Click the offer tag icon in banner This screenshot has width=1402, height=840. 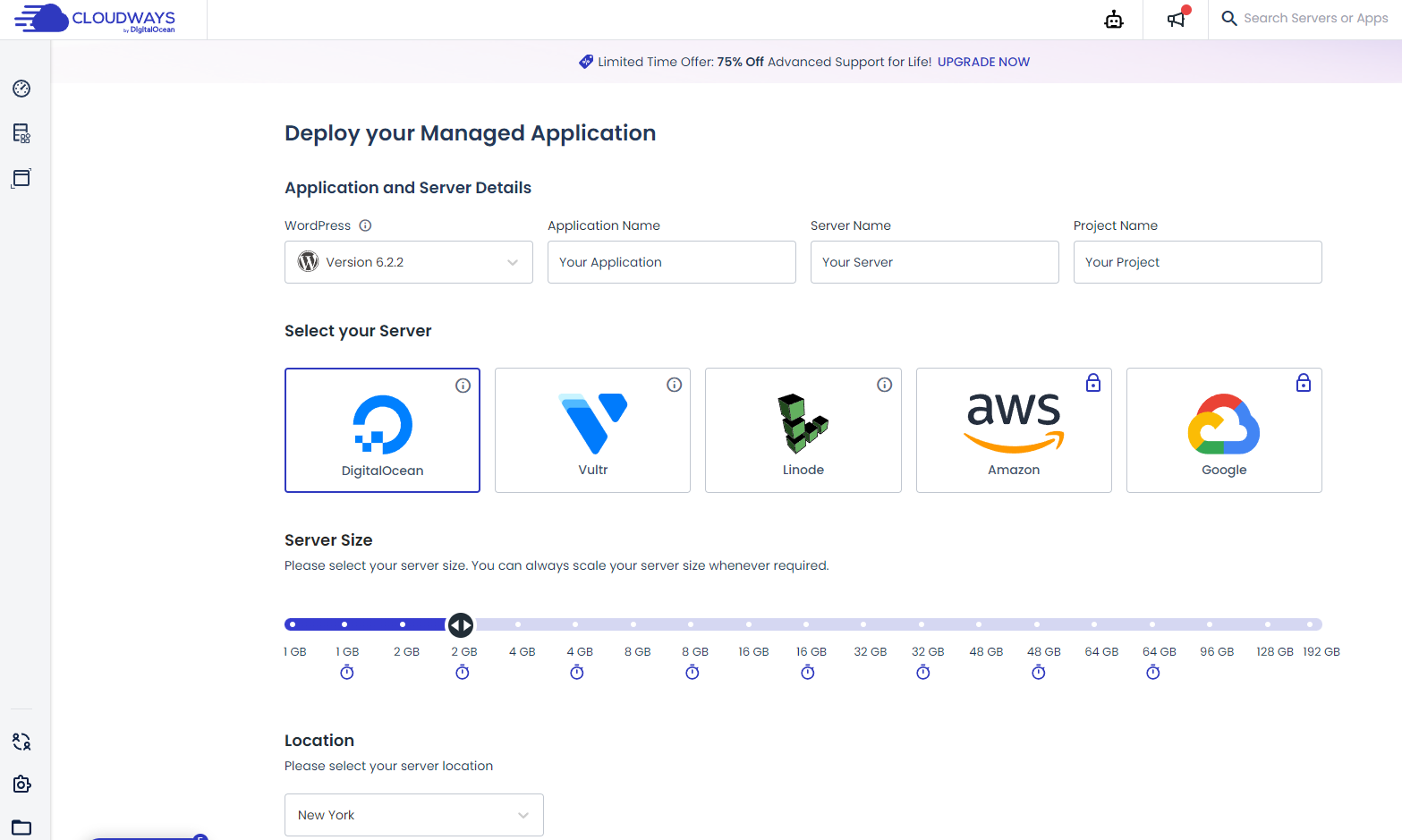point(586,62)
